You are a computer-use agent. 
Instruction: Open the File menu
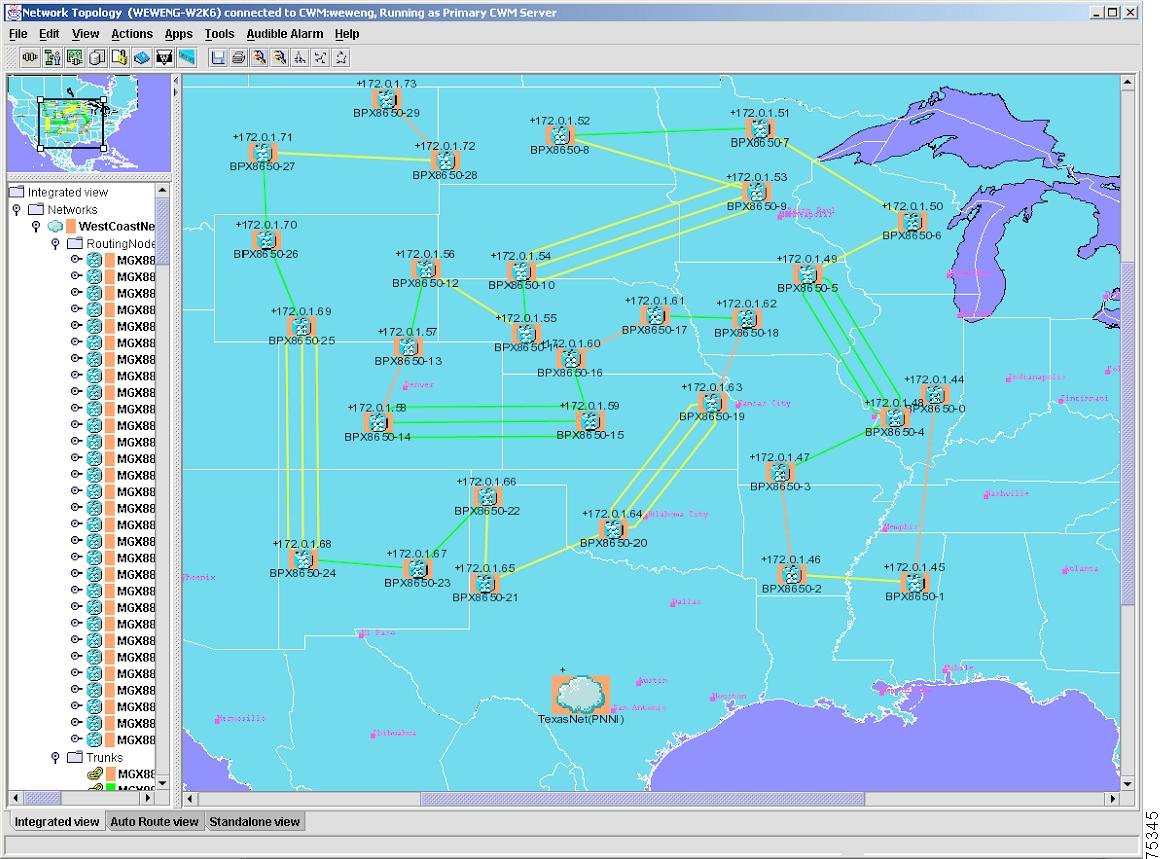point(18,33)
